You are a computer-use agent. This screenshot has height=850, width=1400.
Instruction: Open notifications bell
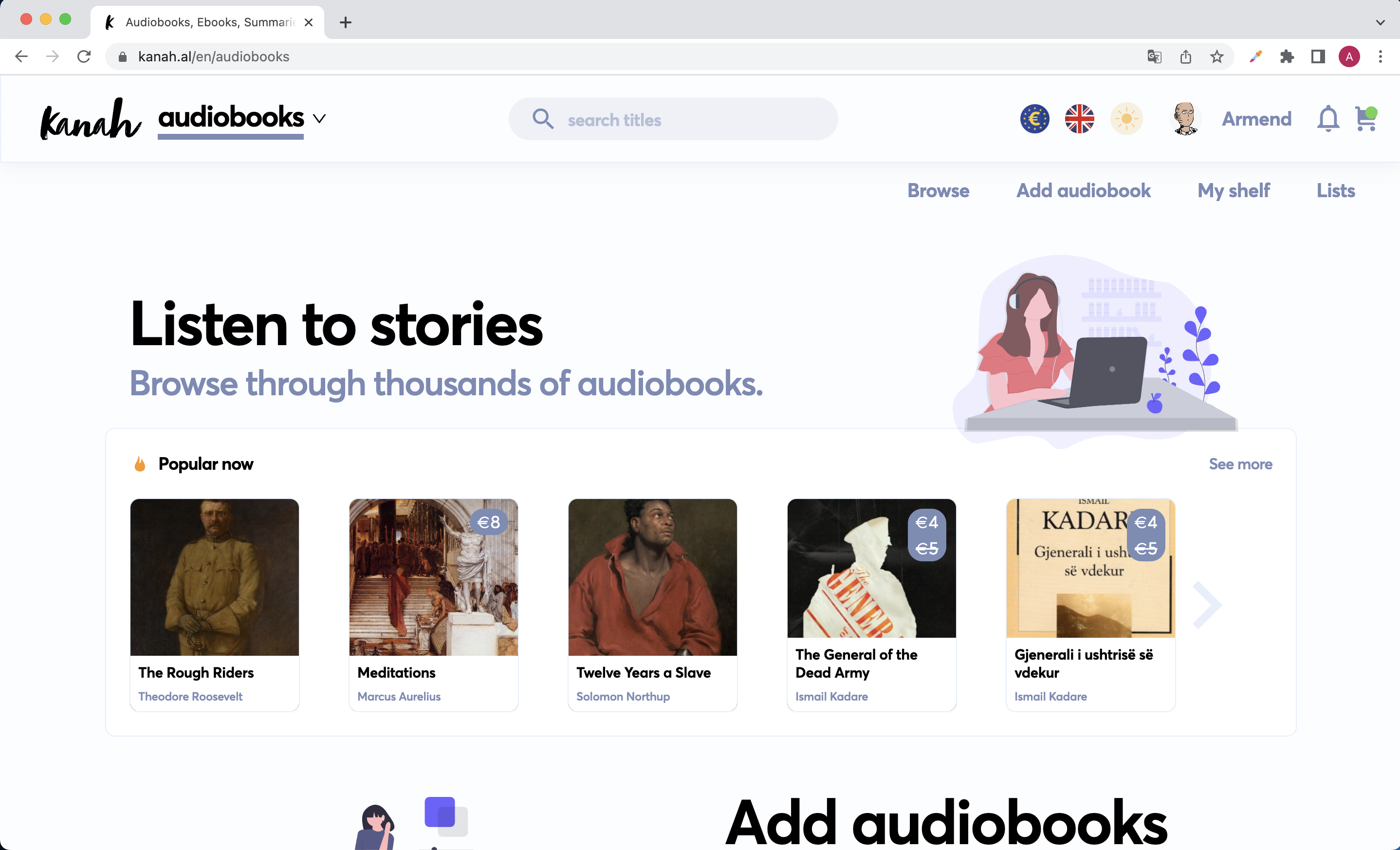click(1328, 119)
